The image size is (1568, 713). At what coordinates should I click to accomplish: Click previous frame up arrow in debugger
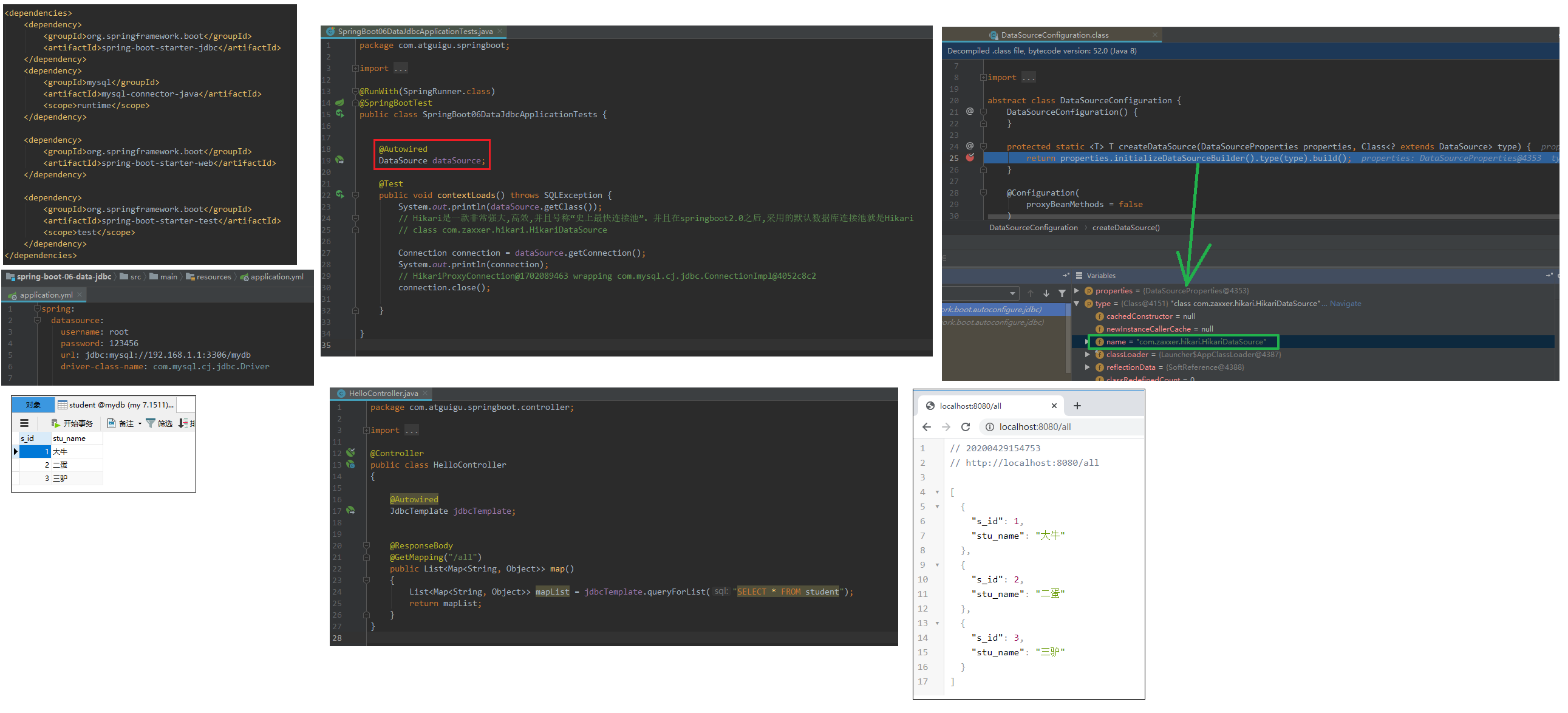pos(1031,293)
